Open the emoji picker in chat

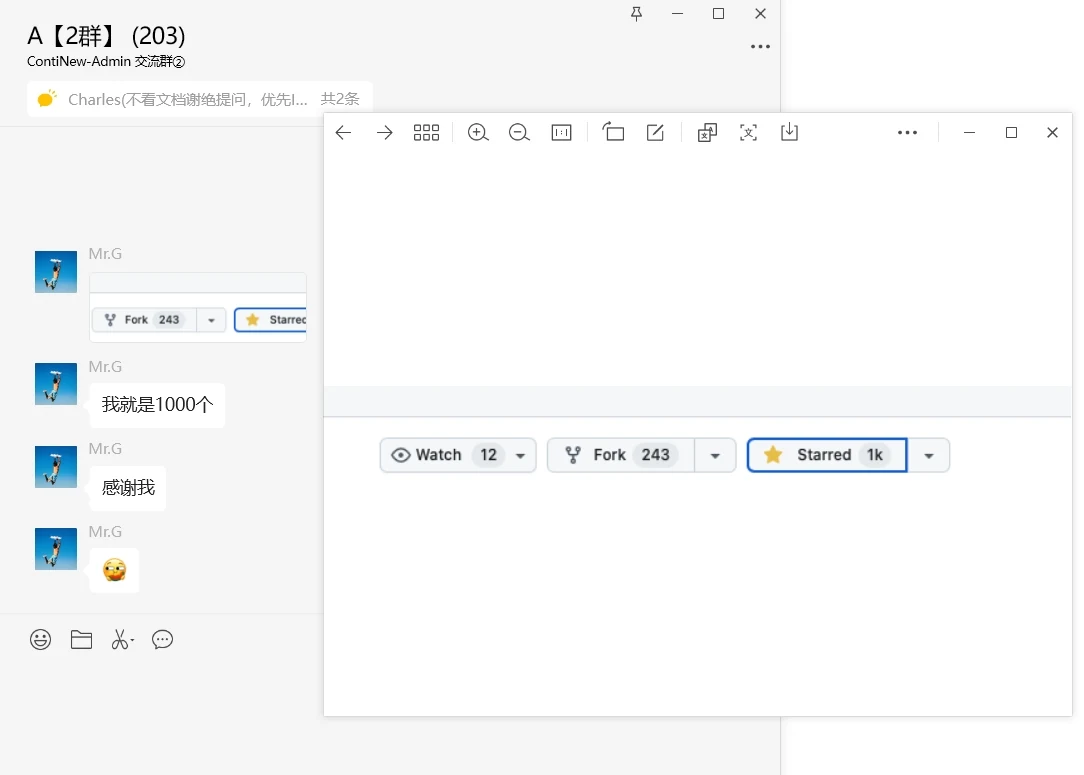(x=40, y=639)
